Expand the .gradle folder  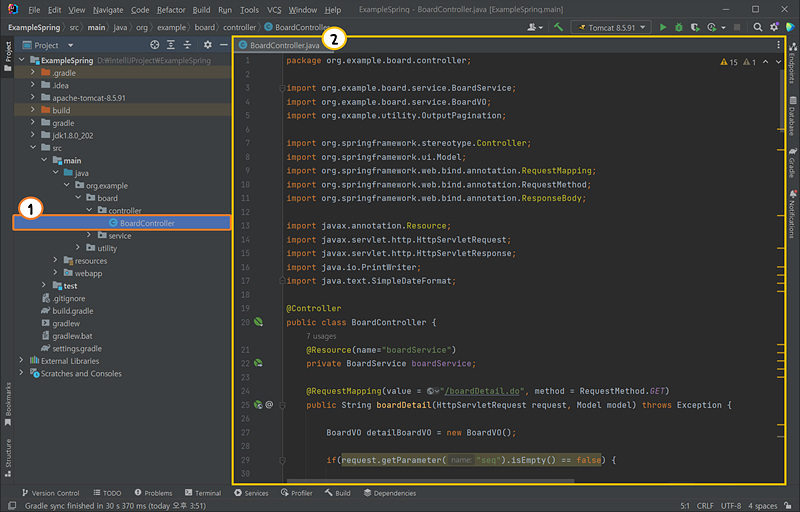click(33, 72)
